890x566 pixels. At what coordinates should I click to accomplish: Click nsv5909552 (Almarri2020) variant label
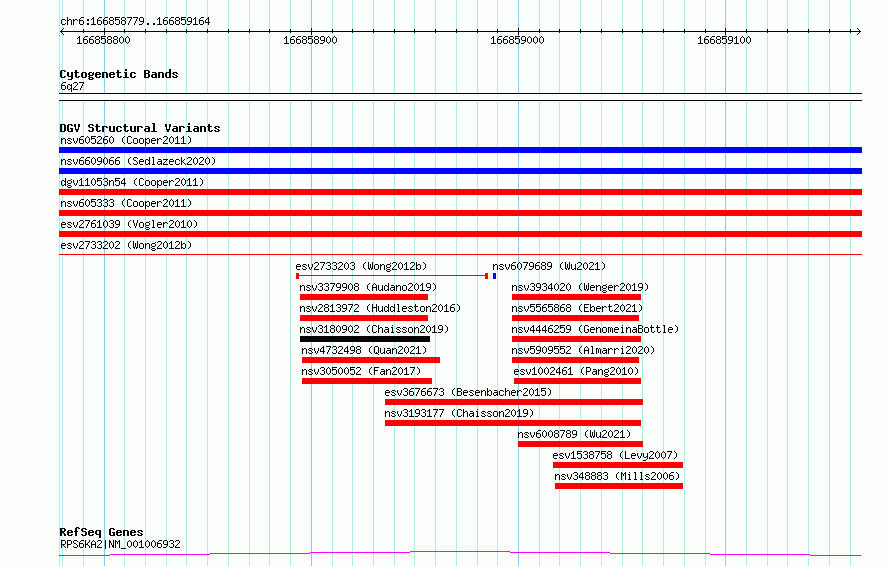583,350
